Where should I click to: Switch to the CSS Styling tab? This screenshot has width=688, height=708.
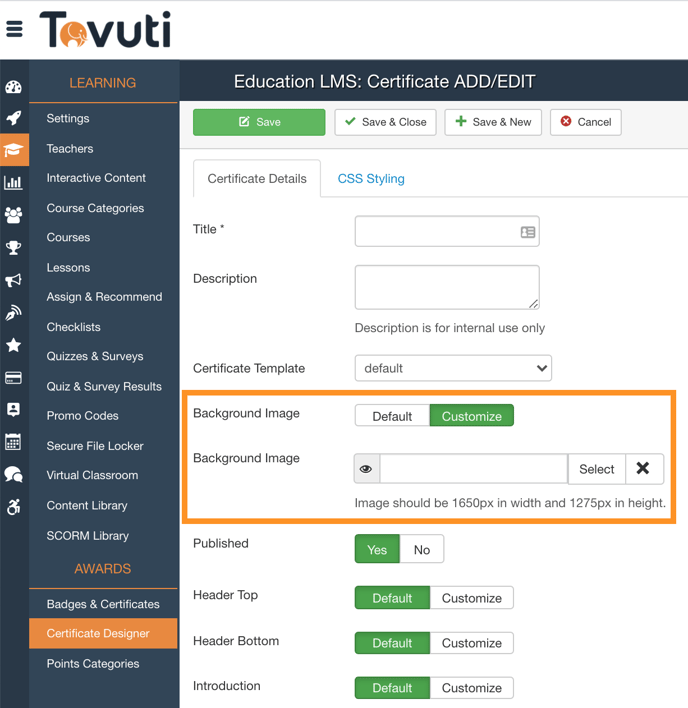pos(371,179)
